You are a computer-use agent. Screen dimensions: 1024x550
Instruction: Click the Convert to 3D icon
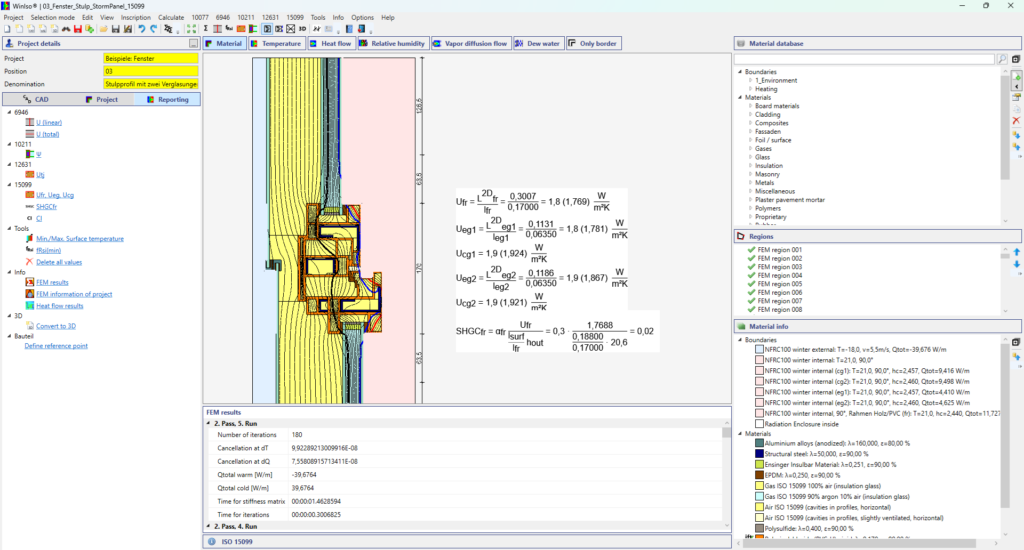pyautogui.click(x=29, y=325)
